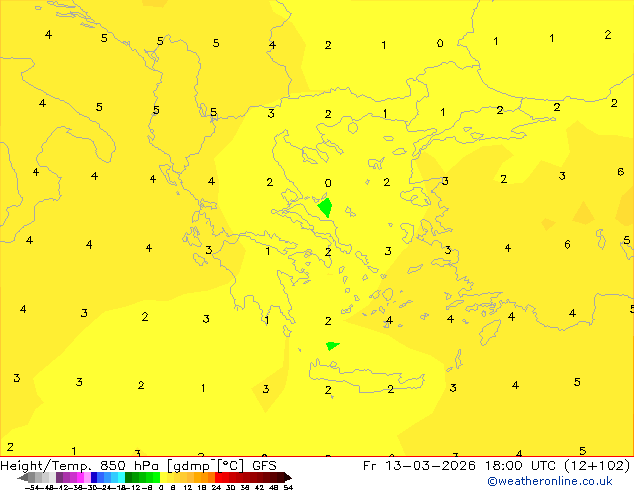
Task: Click the 0 value just above Euboea
Action: tap(328, 183)
